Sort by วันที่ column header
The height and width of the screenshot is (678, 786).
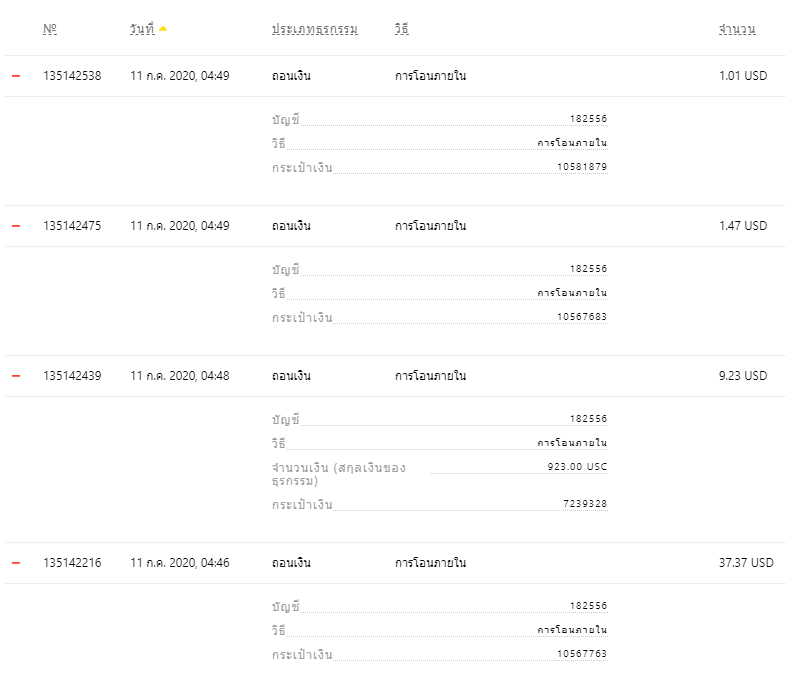[142, 29]
